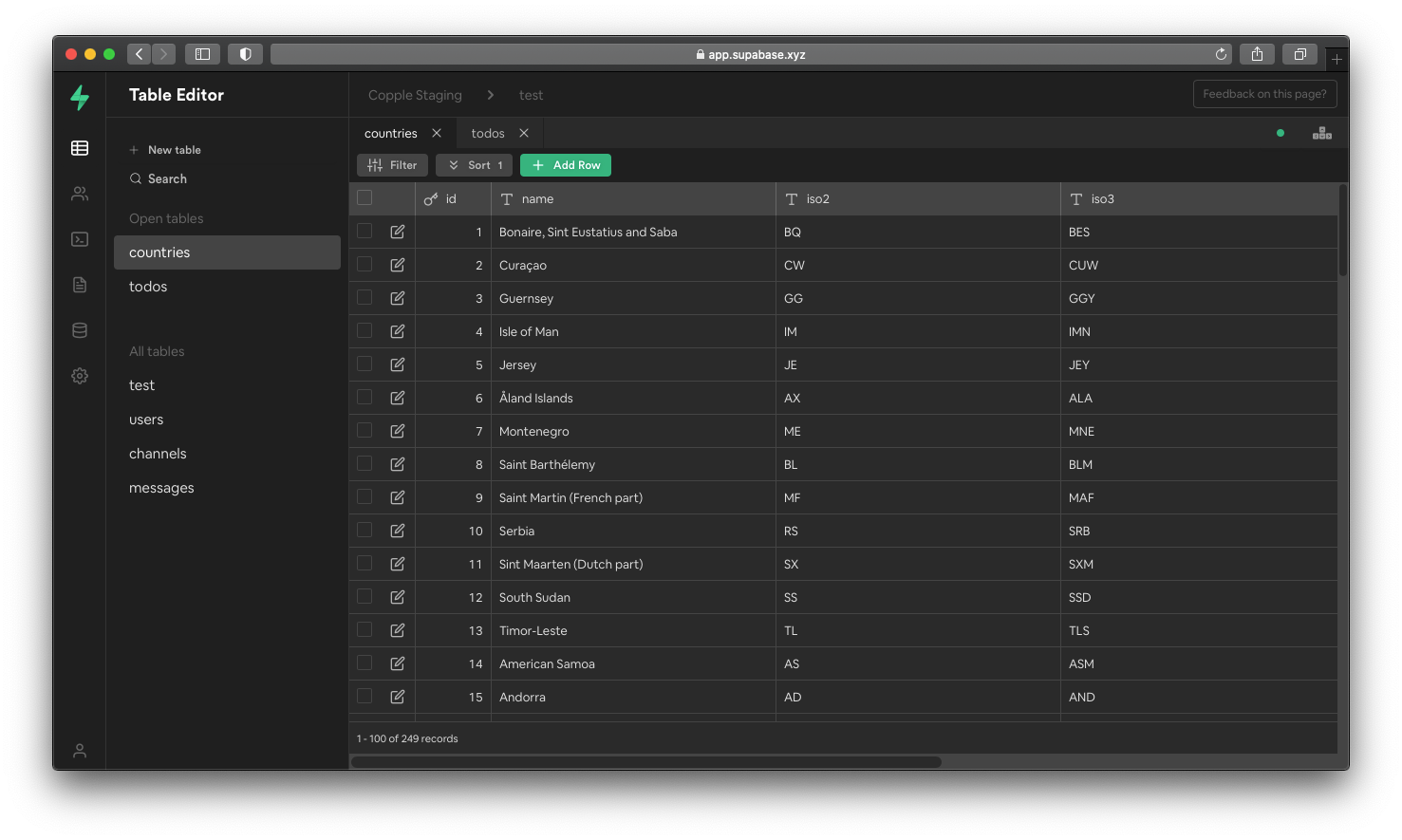Open the Settings gear icon in the sidebar

pos(80,376)
